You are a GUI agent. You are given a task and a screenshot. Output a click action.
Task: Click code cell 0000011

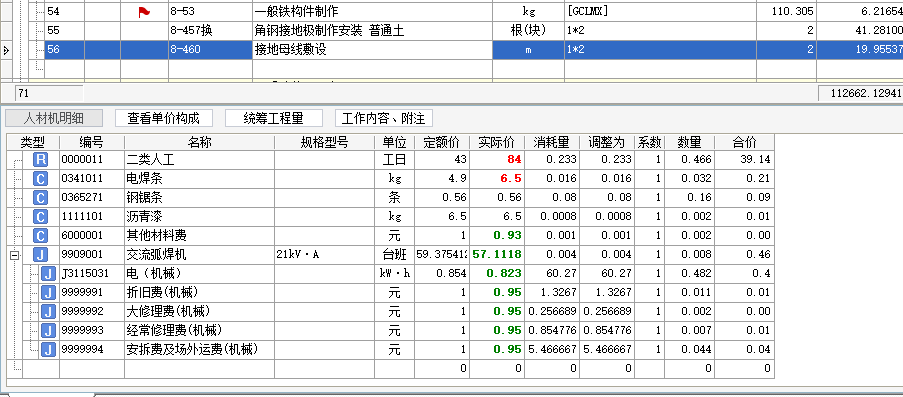(92, 160)
